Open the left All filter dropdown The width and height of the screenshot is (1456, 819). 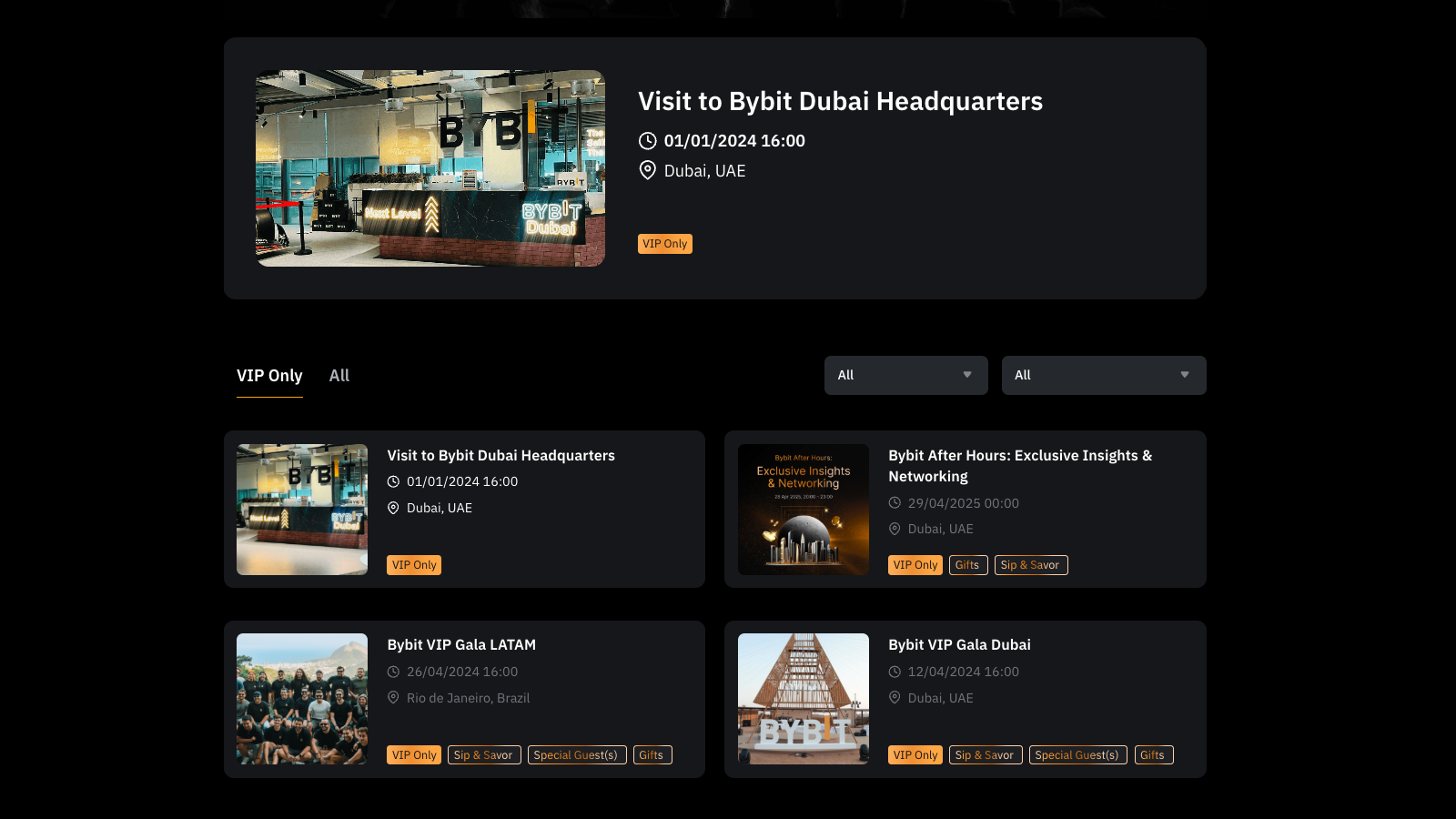tap(905, 375)
